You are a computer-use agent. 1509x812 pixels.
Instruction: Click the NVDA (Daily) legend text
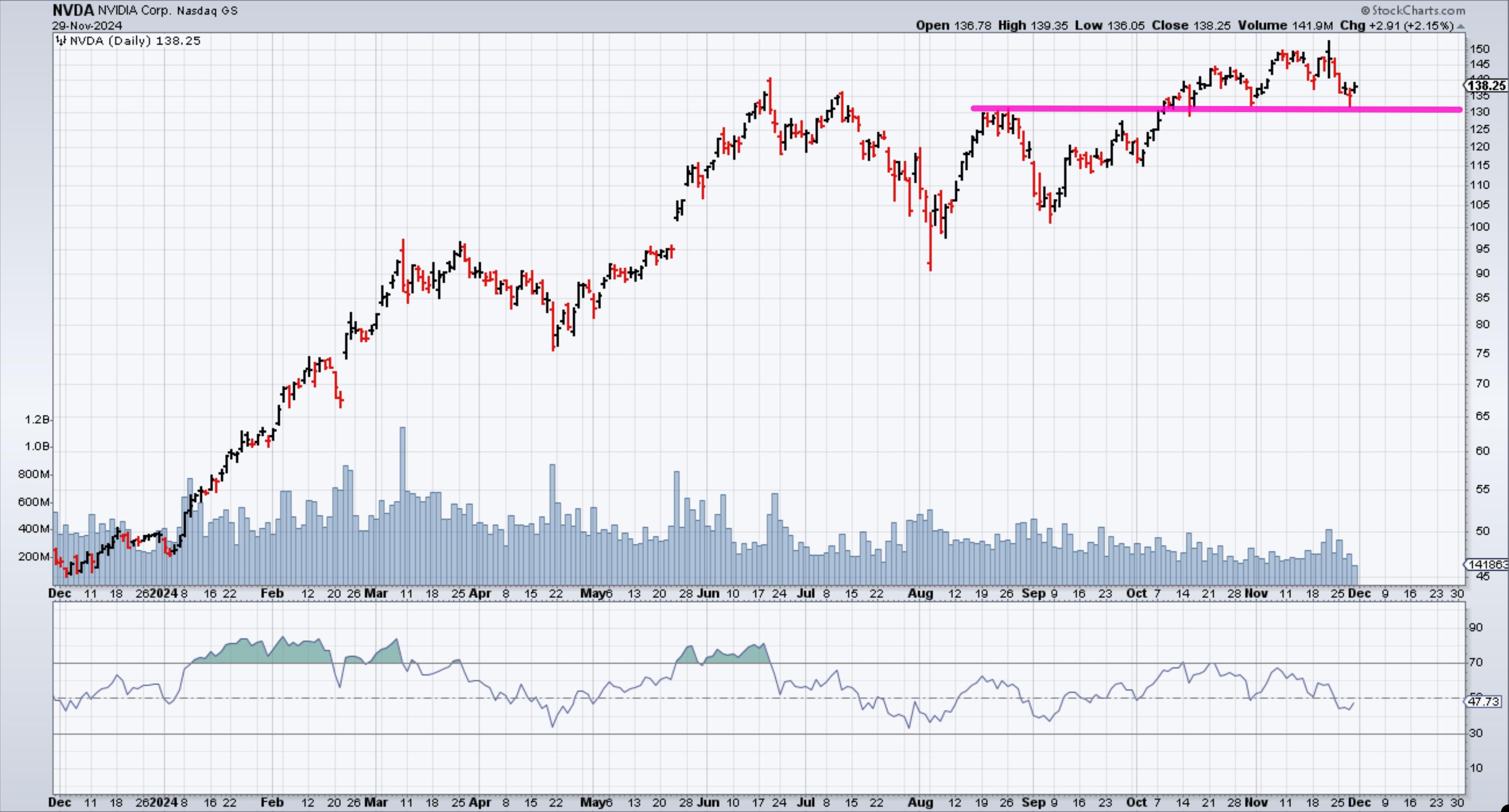pyautogui.click(x=110, y=41)
